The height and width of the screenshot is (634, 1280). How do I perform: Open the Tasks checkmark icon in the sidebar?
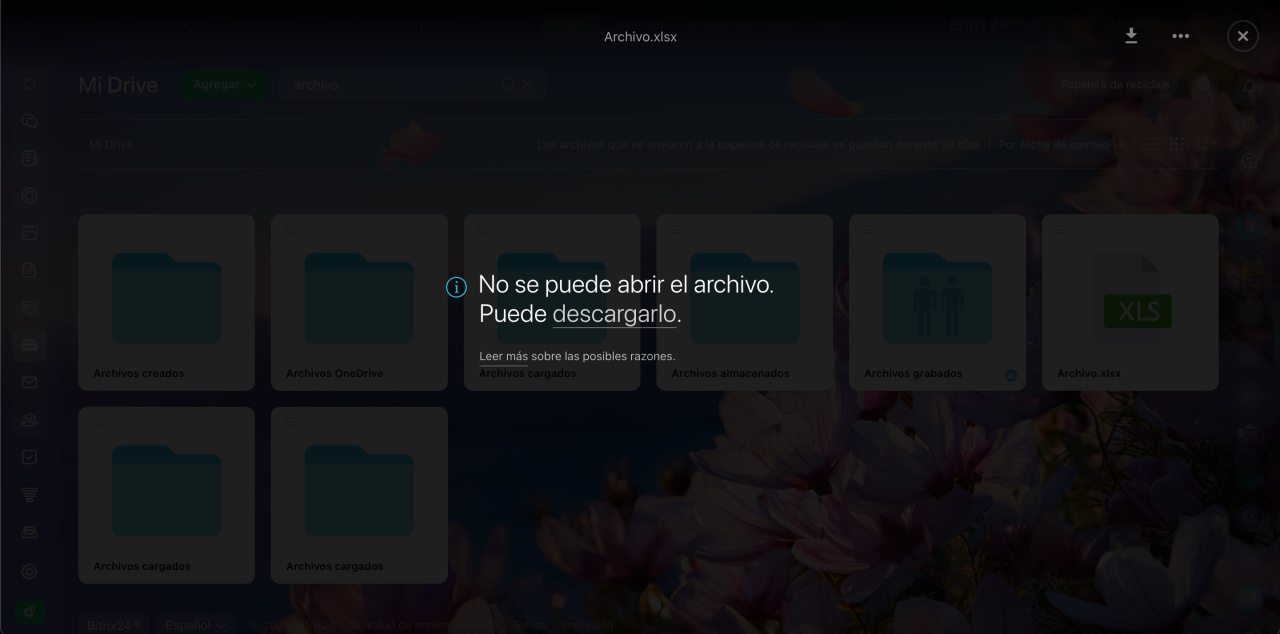(x=29, y=457)
